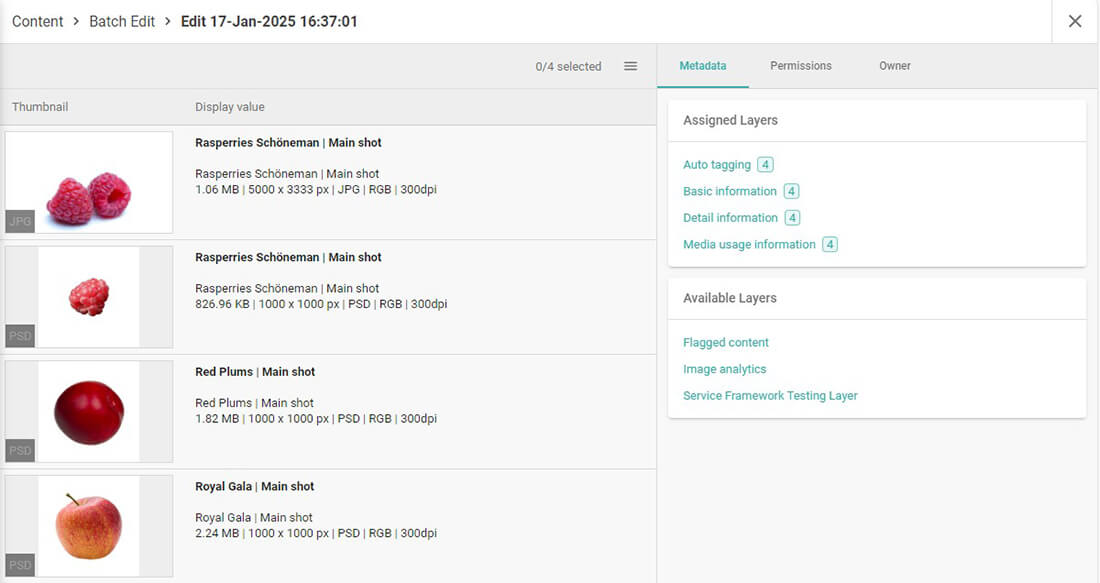This screenshot has width=1100, height=583.
Task: Click the JPG badge on the raspberries thumbnail
Action: pyautogui.click(x=20, y=221)
